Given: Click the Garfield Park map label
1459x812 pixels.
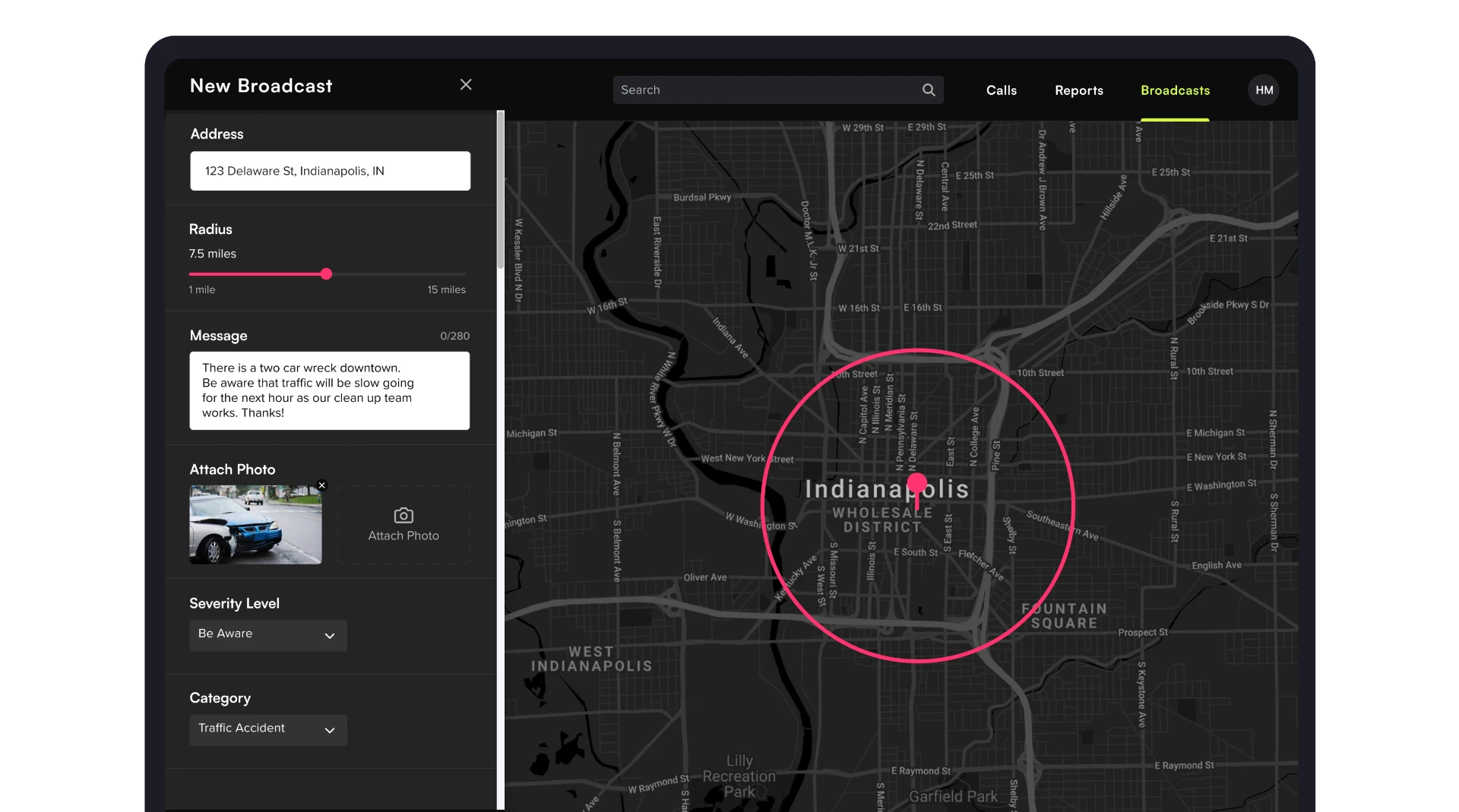Looking at the screenshot, I should tap(953, 796).
